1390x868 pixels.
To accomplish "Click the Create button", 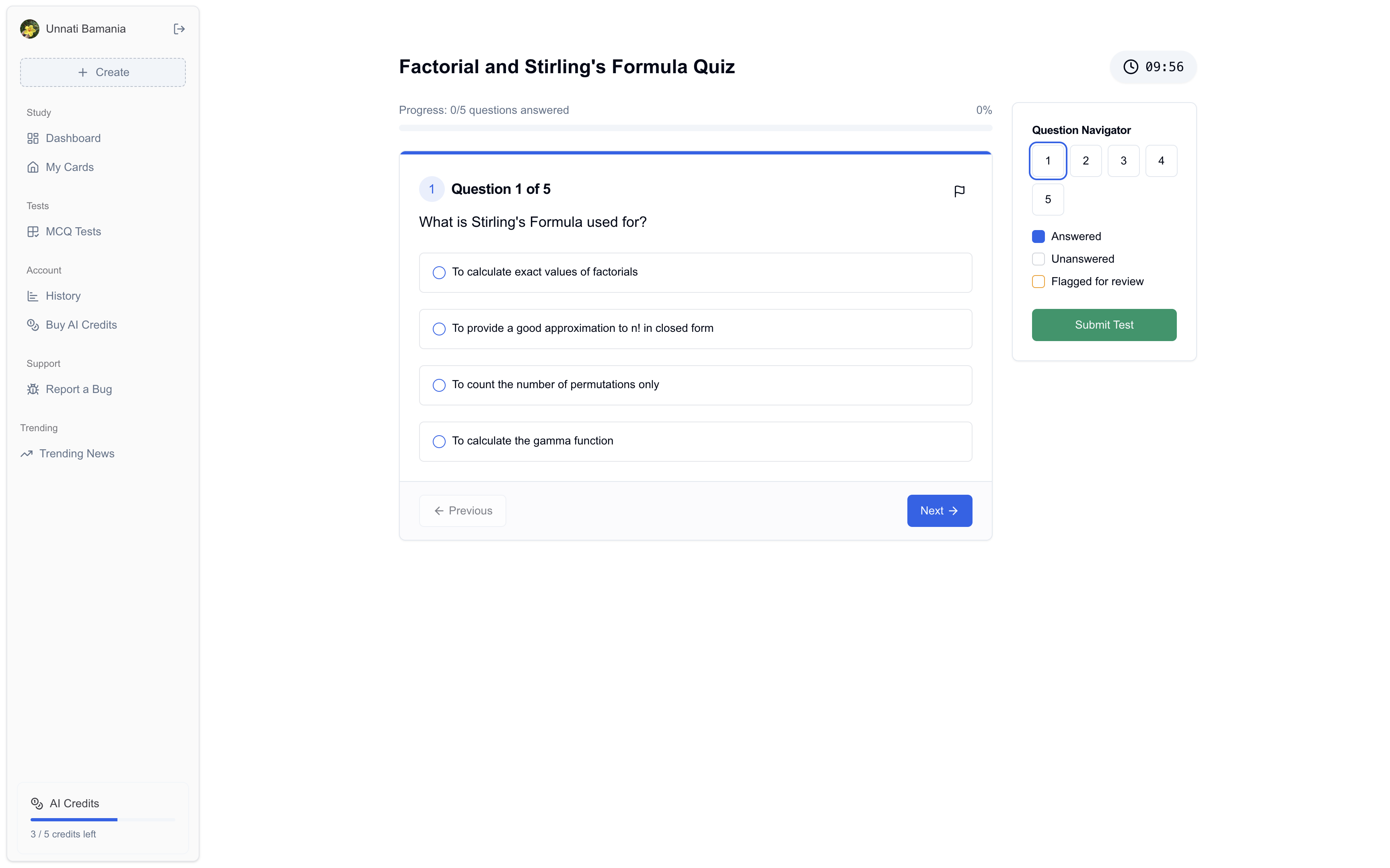I will pos(103,72).
